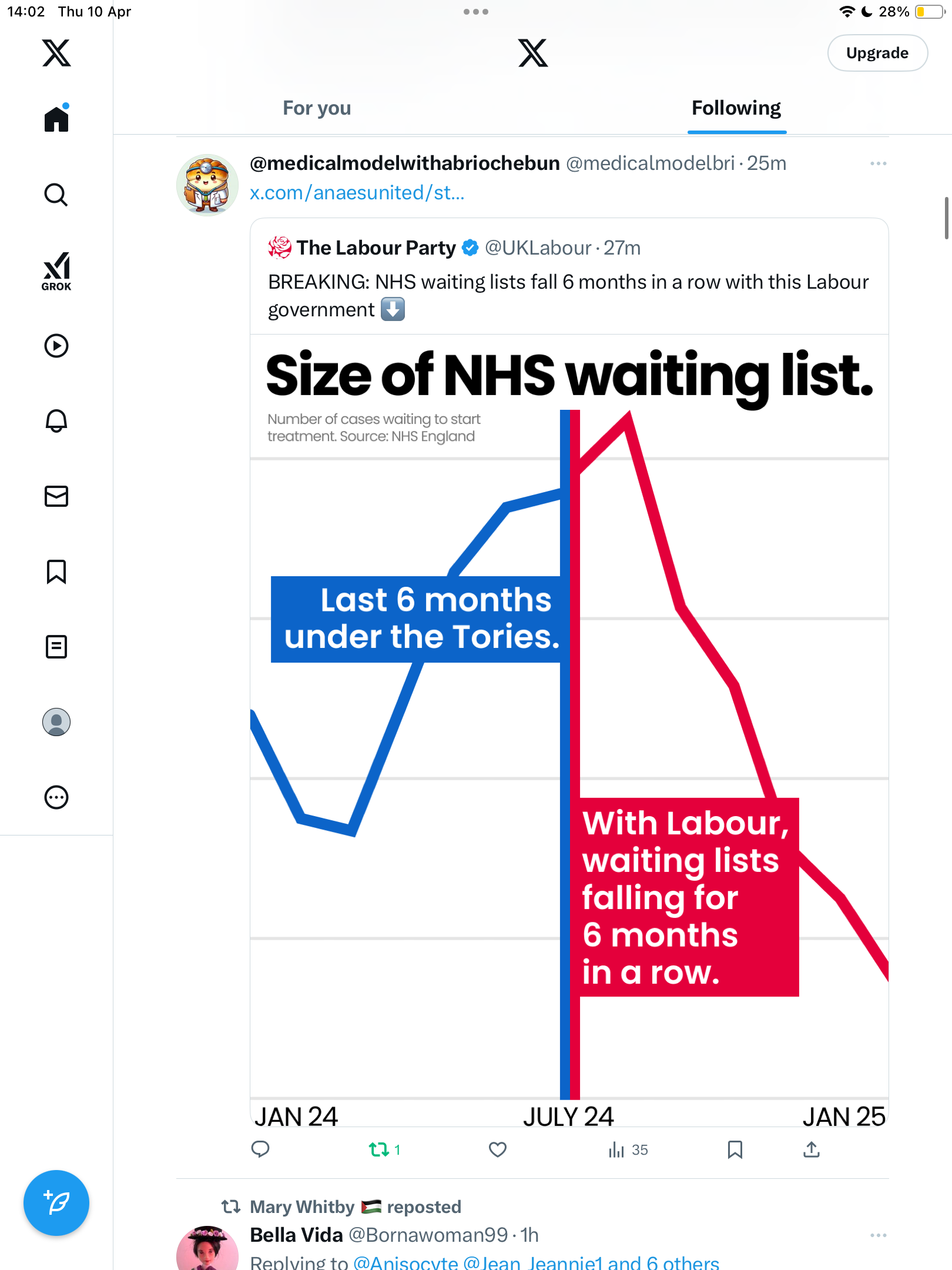Open the profile avatar in sidebar

[56, 722]
